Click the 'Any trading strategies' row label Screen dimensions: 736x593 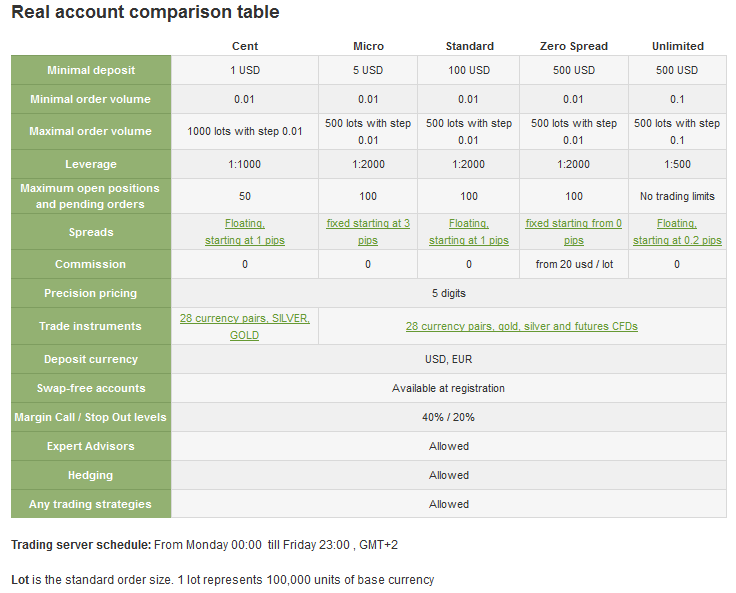(x=91, y=504)
